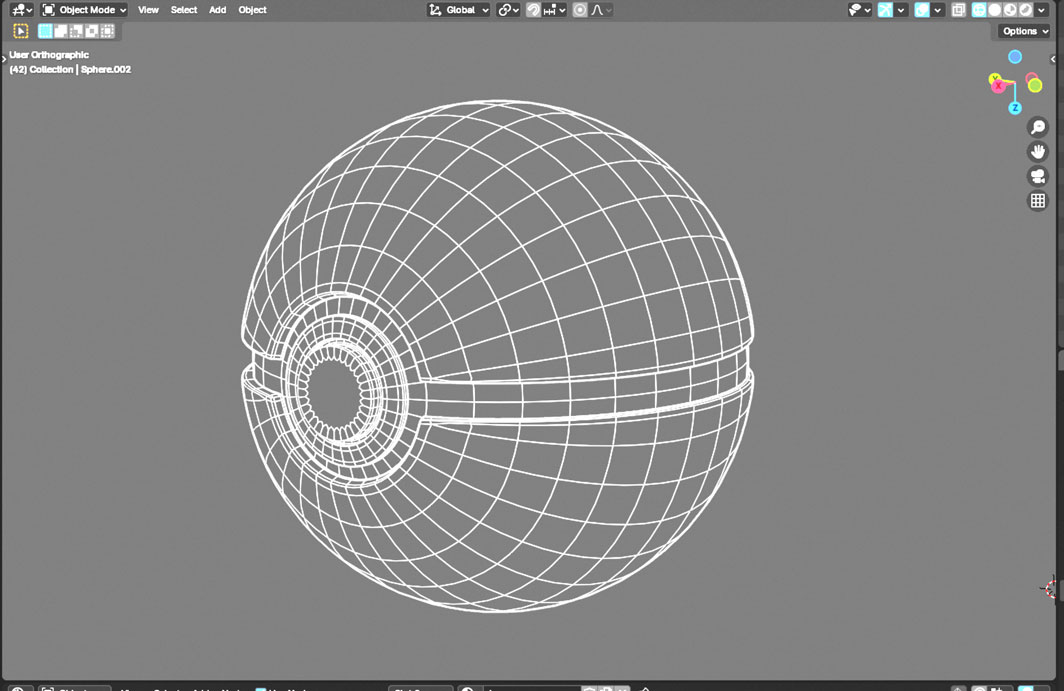Choose the Subtract selection mode

pos(76,31)
